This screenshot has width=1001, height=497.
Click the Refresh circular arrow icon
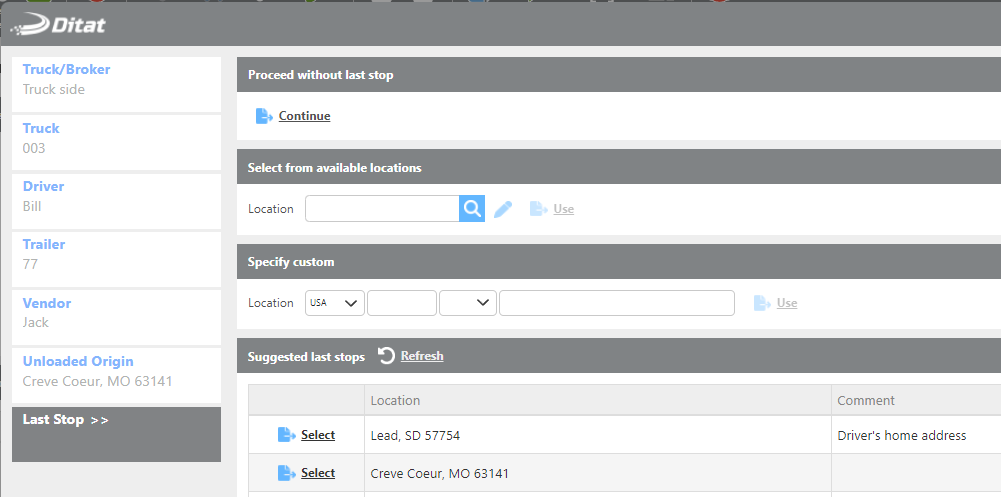[x=386, y=356]
